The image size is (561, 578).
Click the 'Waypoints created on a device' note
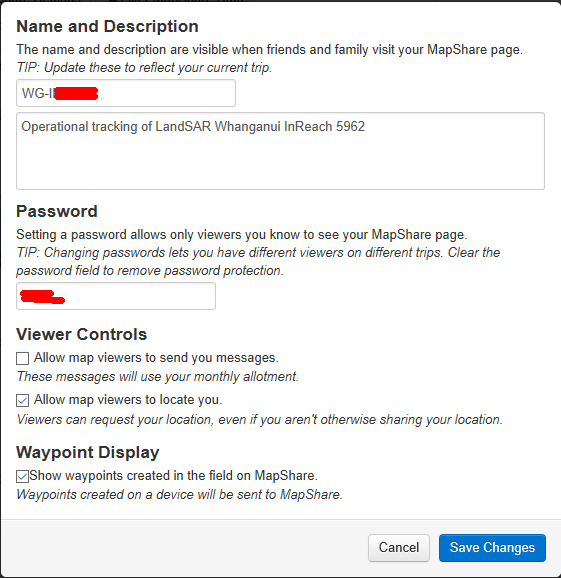180,494
